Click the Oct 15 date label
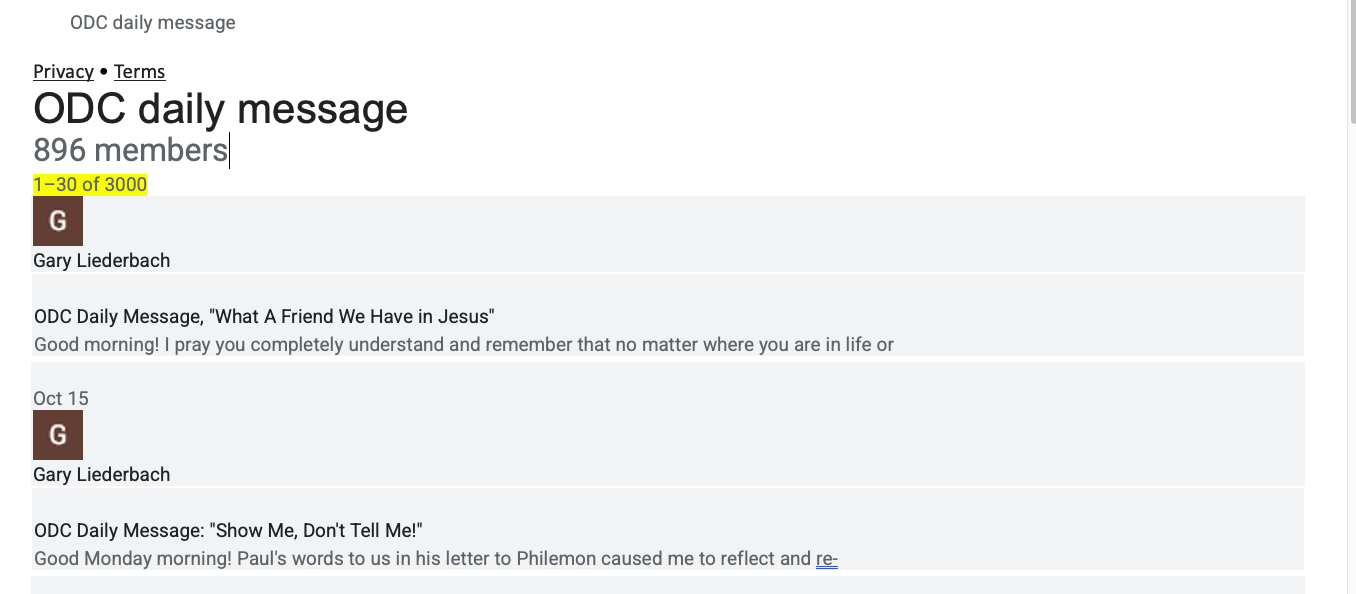The width and height of the screenshot is (1356, 594). click(x=61, y=398)
